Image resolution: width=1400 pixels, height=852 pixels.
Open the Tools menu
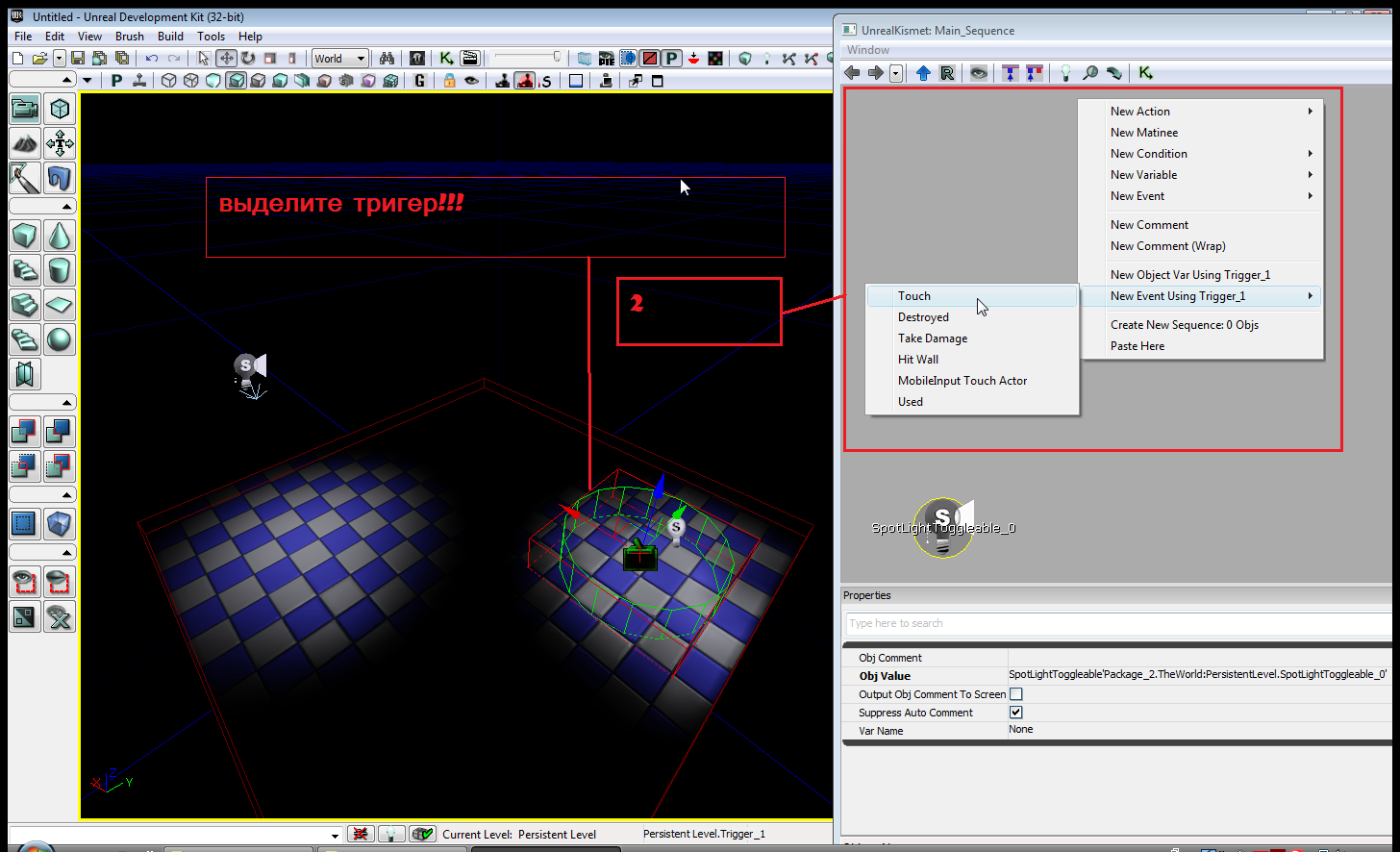(211, 37)
